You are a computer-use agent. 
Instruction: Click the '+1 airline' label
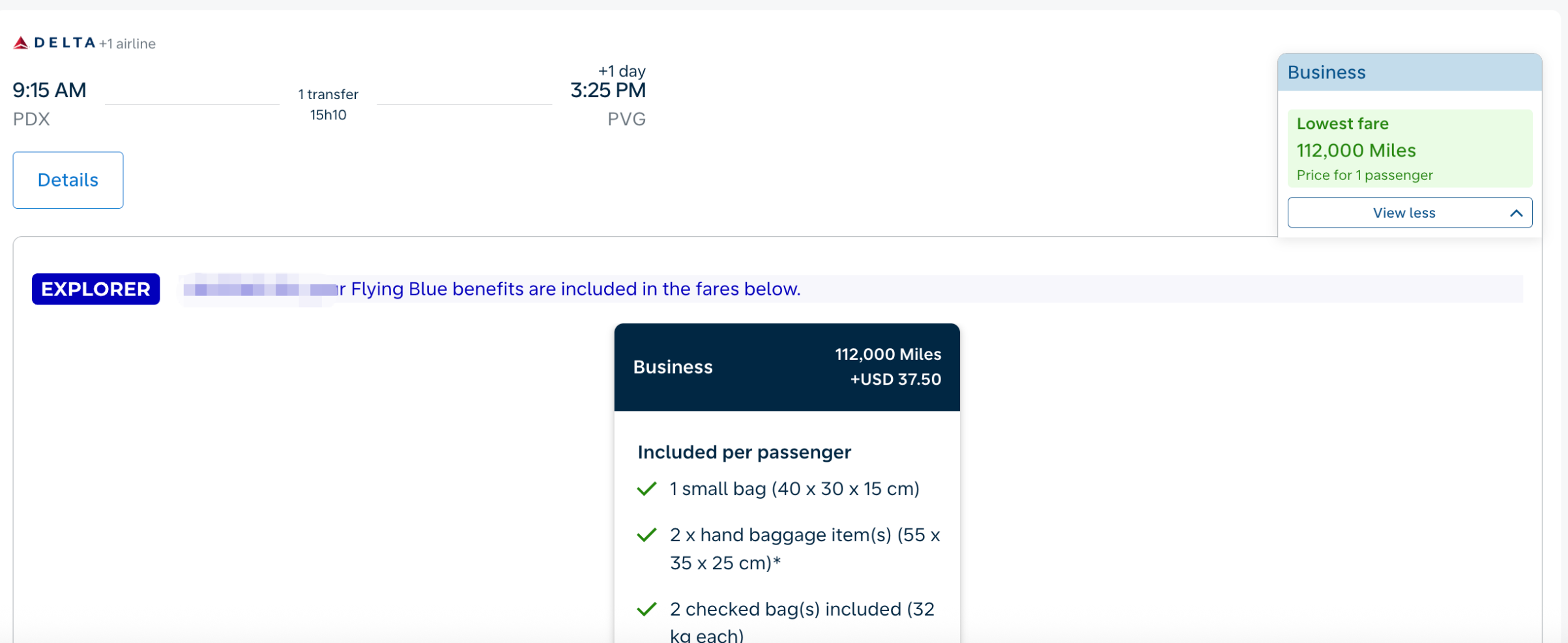pos(128,44)
